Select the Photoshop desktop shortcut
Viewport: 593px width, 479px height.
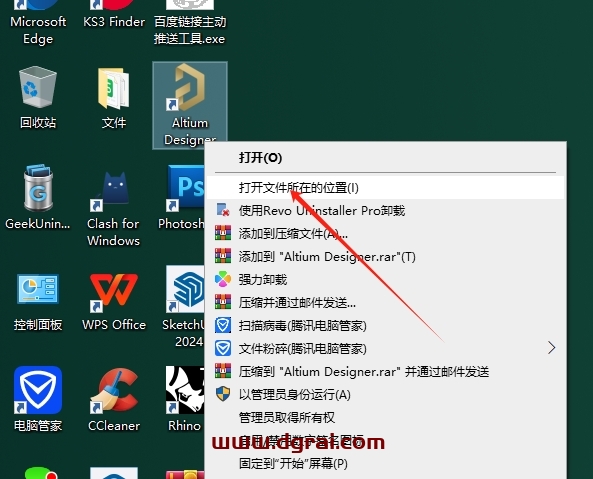pyautogui.click(x=182, y=197)
